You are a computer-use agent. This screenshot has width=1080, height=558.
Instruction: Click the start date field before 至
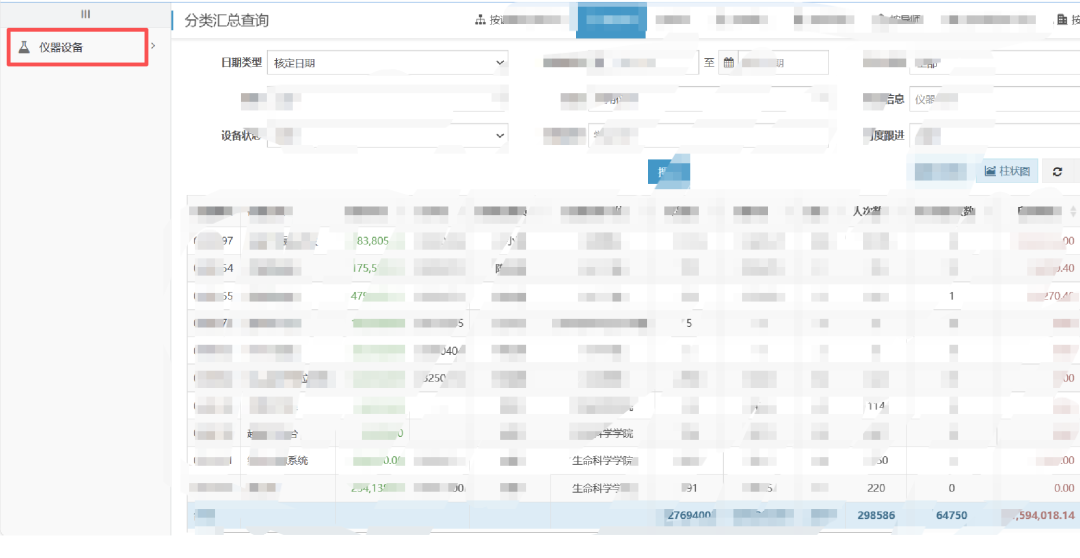coord(643,63)
